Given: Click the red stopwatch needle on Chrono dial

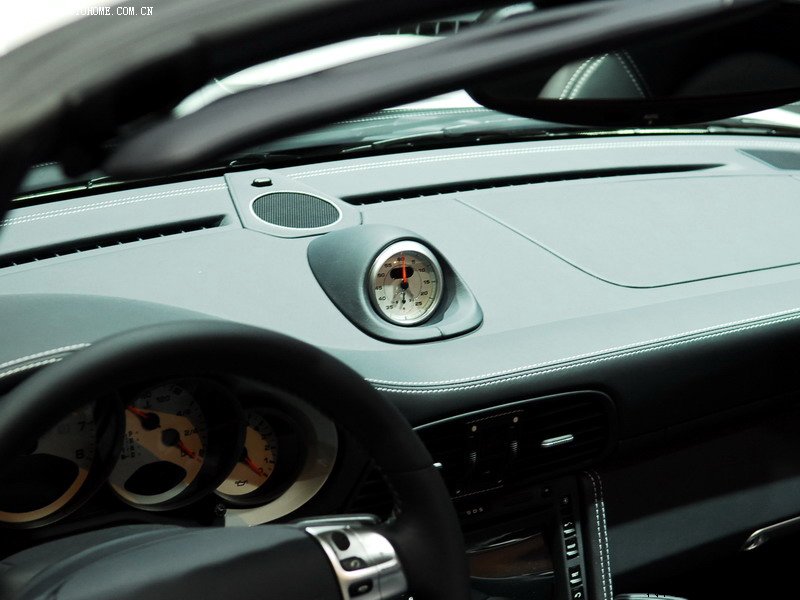Looking at the screenshot, I should pyautogui.click(x=404, y=270).
